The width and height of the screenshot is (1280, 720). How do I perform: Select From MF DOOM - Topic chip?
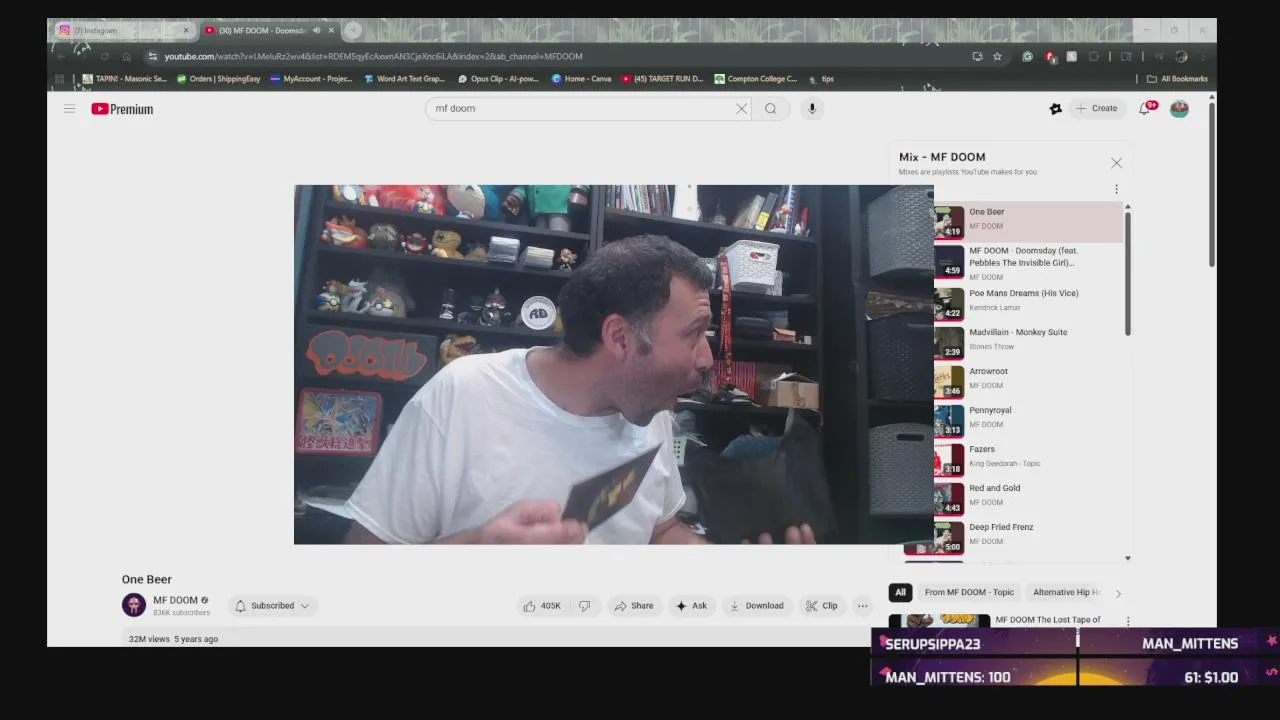tap(969, 592)
